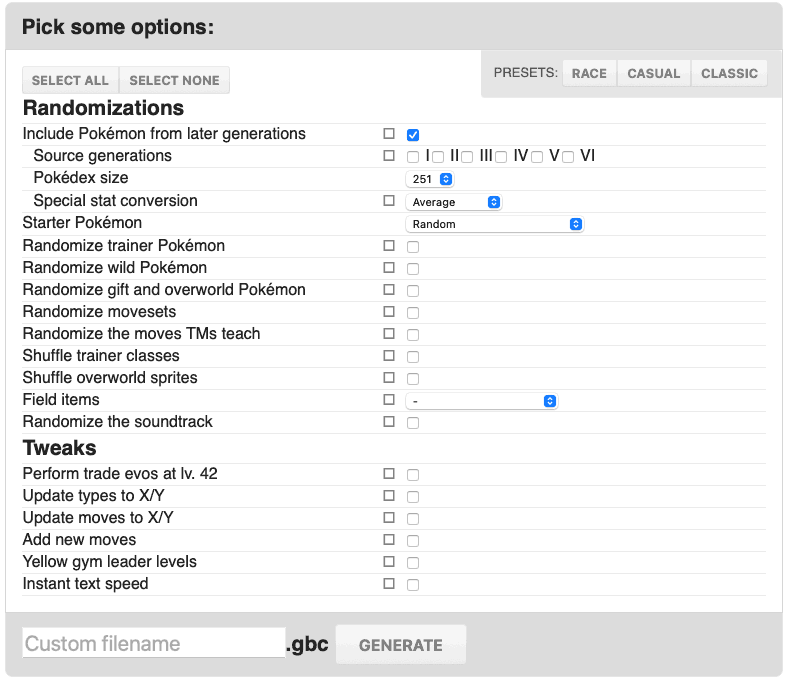Click the GENERATE button
The height and width of the screenshot is (681, 789).
click(x=400, y=645)
